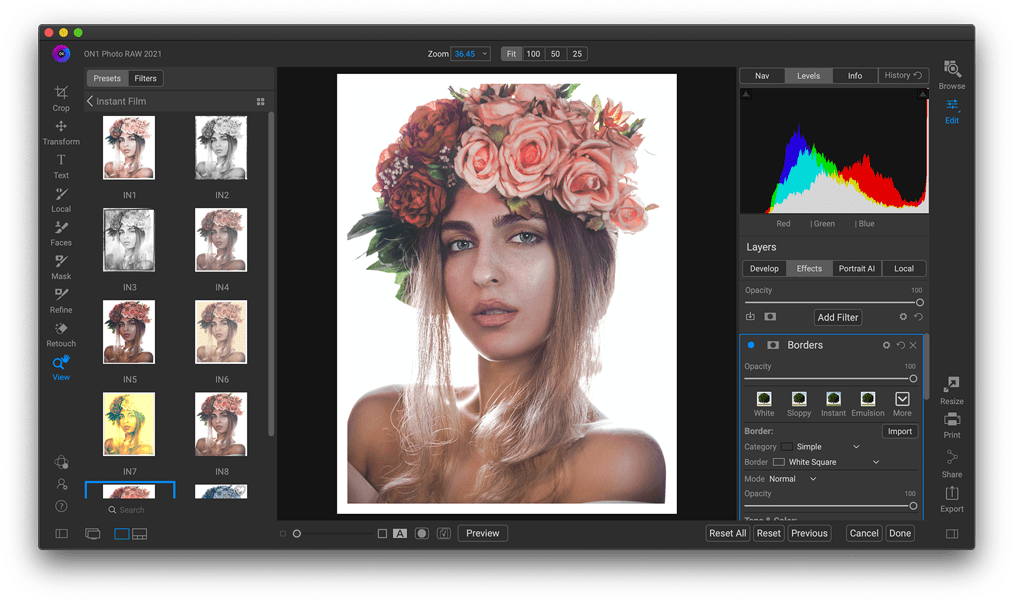Select the Crop tool
Viewport: 1013px width, 600px height.
click(61, 97)
